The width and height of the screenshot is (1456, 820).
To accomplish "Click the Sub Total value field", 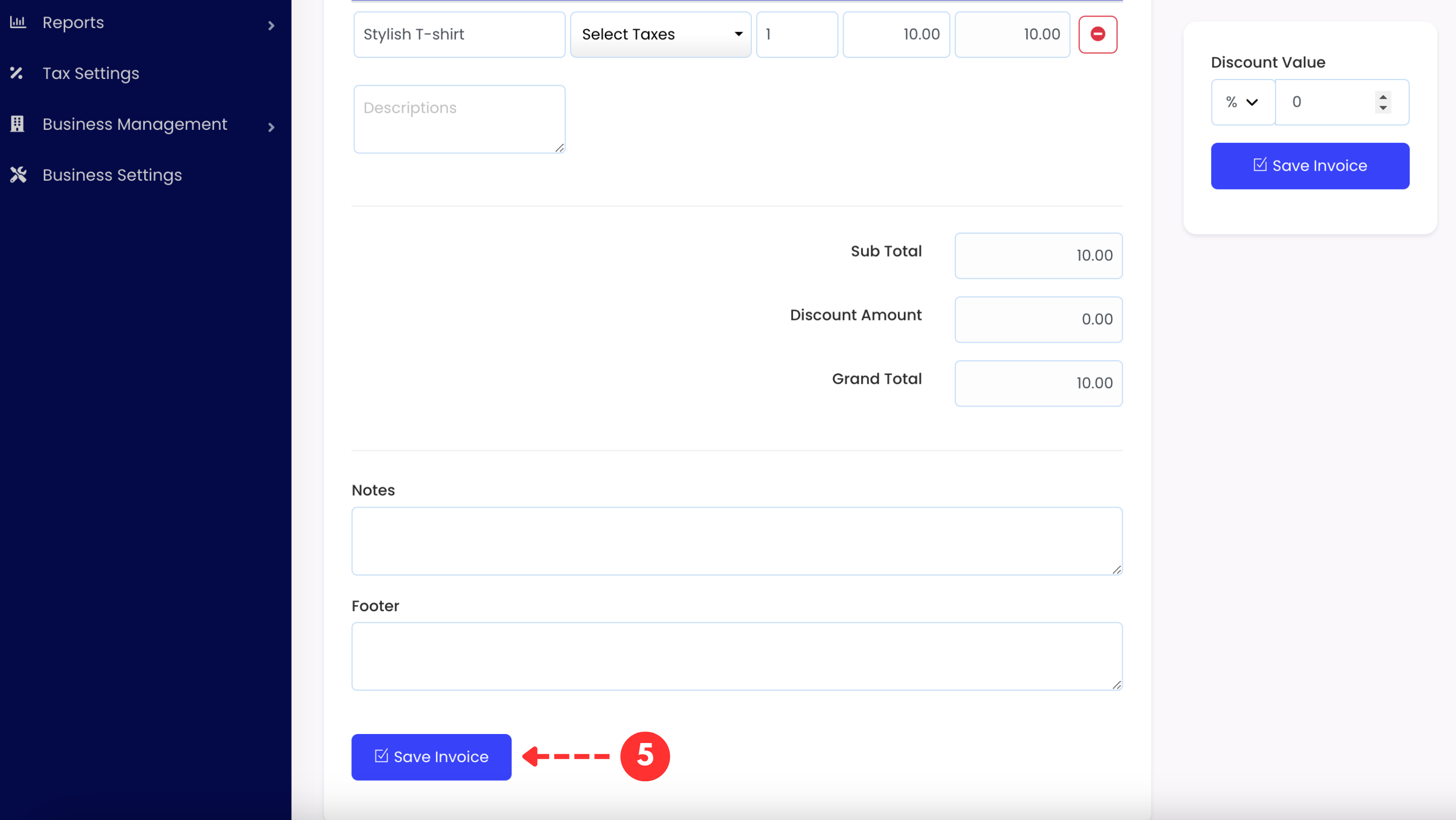I will [x=1038, y=256].
